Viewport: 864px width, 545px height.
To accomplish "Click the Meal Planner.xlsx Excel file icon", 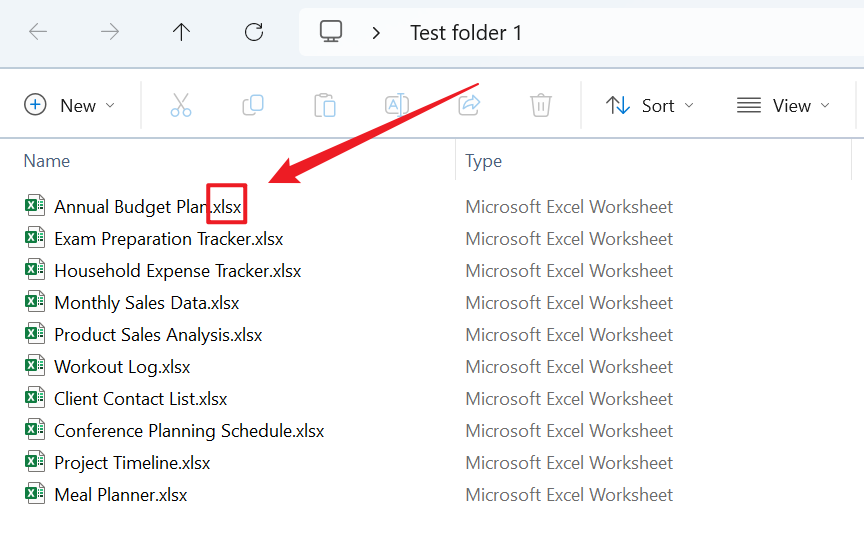I will (x=35, y=494).
